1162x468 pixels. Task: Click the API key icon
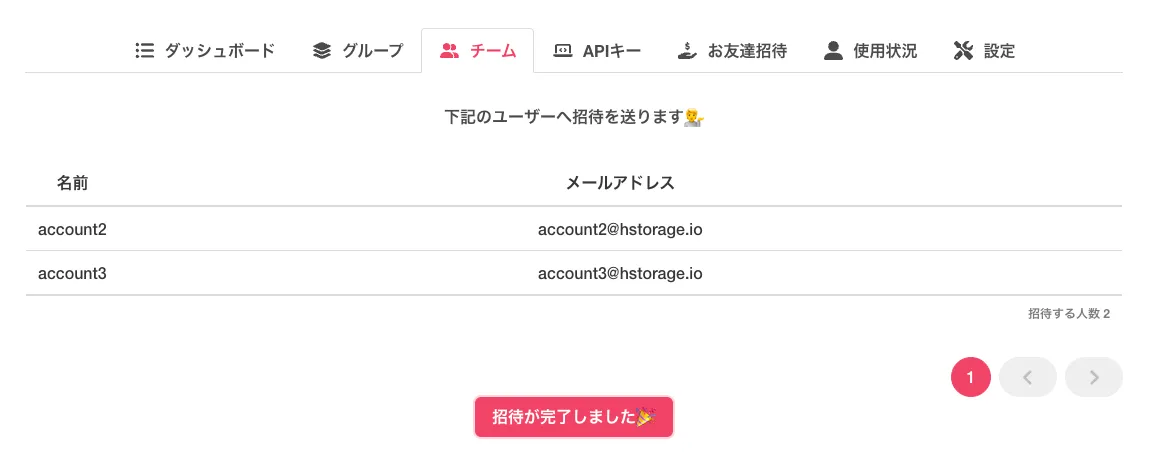click(x=563, y=50)
